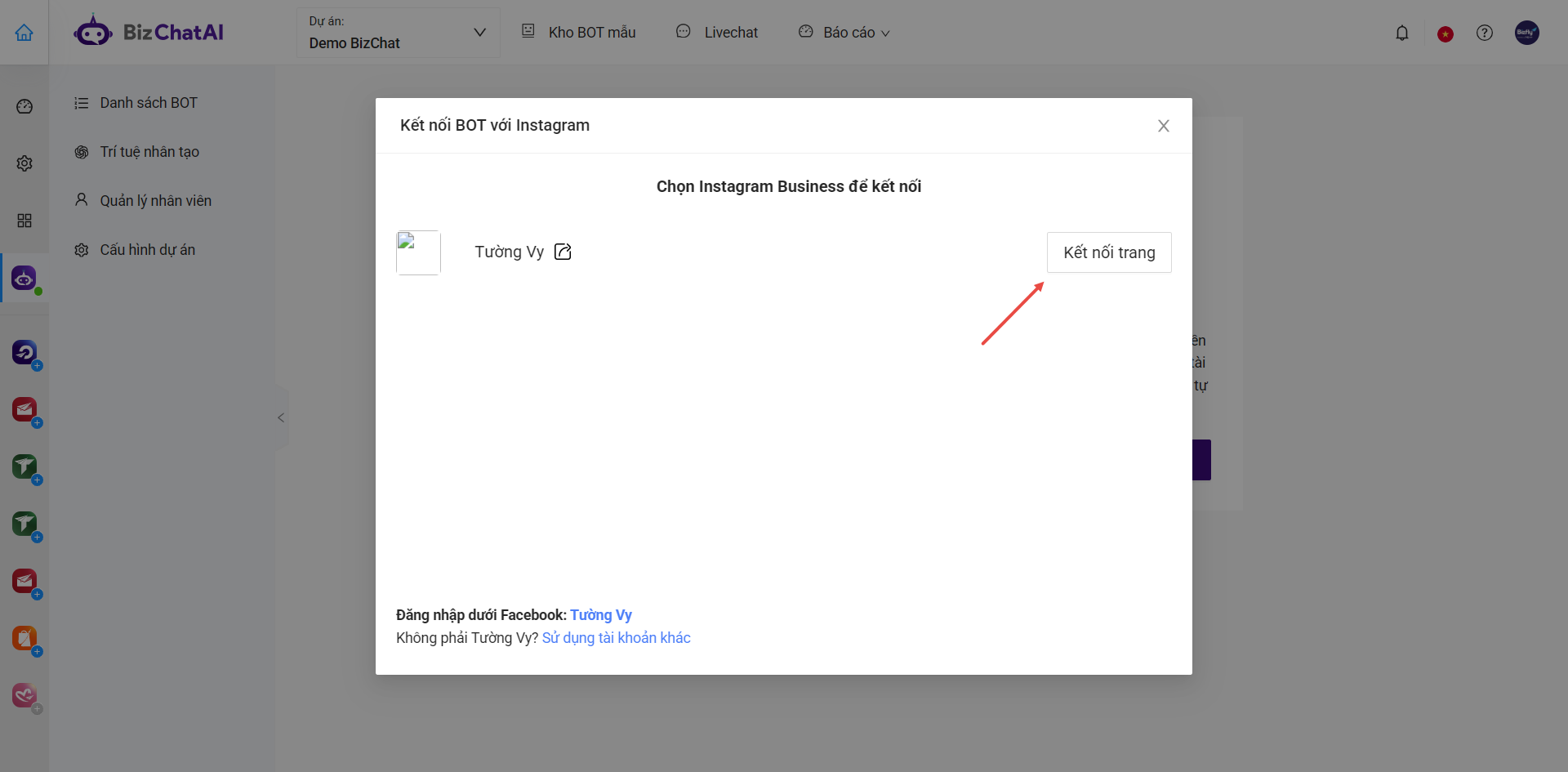The image size is (1568, 772).
Task: Open the settings gear icon in far-left sidebar
Action: pyautogui.click(x=24, y=163)
